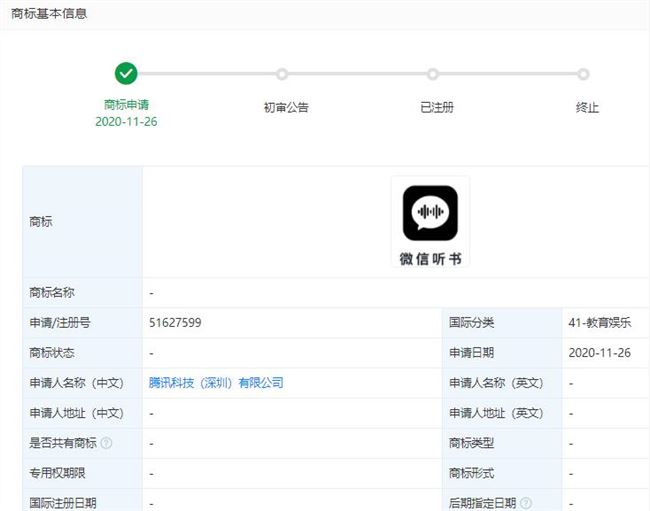Click help icon beside 是否共有商标
The height and width of the screenshot is (511, 650).
click(x=107, y=443)
